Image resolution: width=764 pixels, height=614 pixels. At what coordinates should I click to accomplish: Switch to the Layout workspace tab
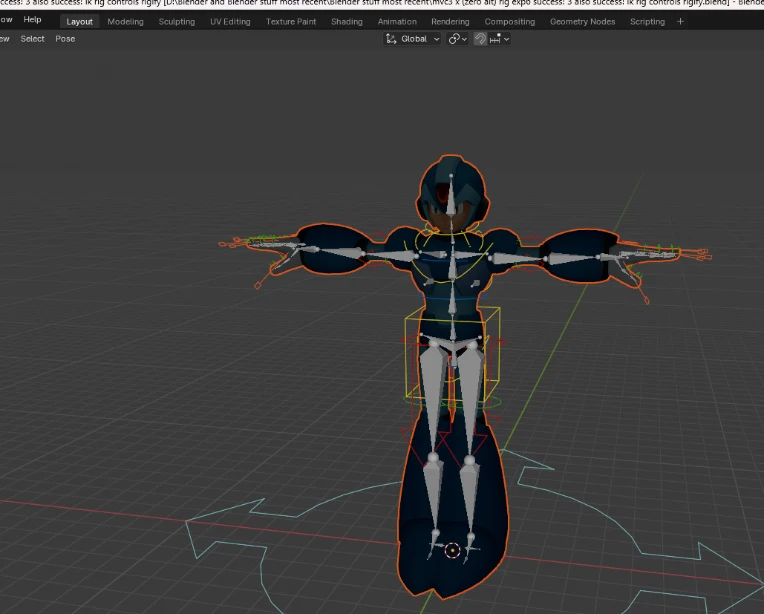(79, 21)
